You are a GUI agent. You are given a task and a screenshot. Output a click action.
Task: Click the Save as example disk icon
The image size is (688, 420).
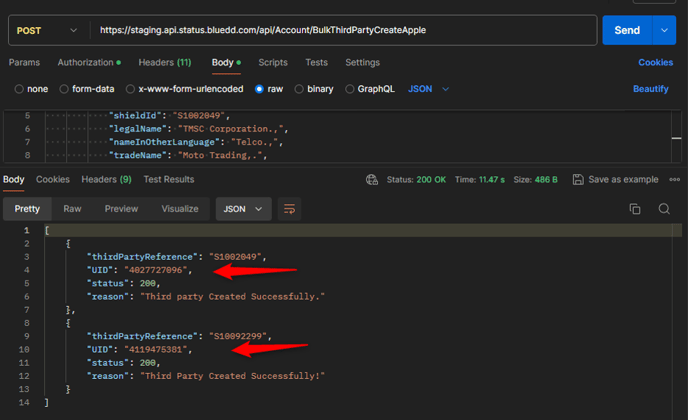point(578,180)
